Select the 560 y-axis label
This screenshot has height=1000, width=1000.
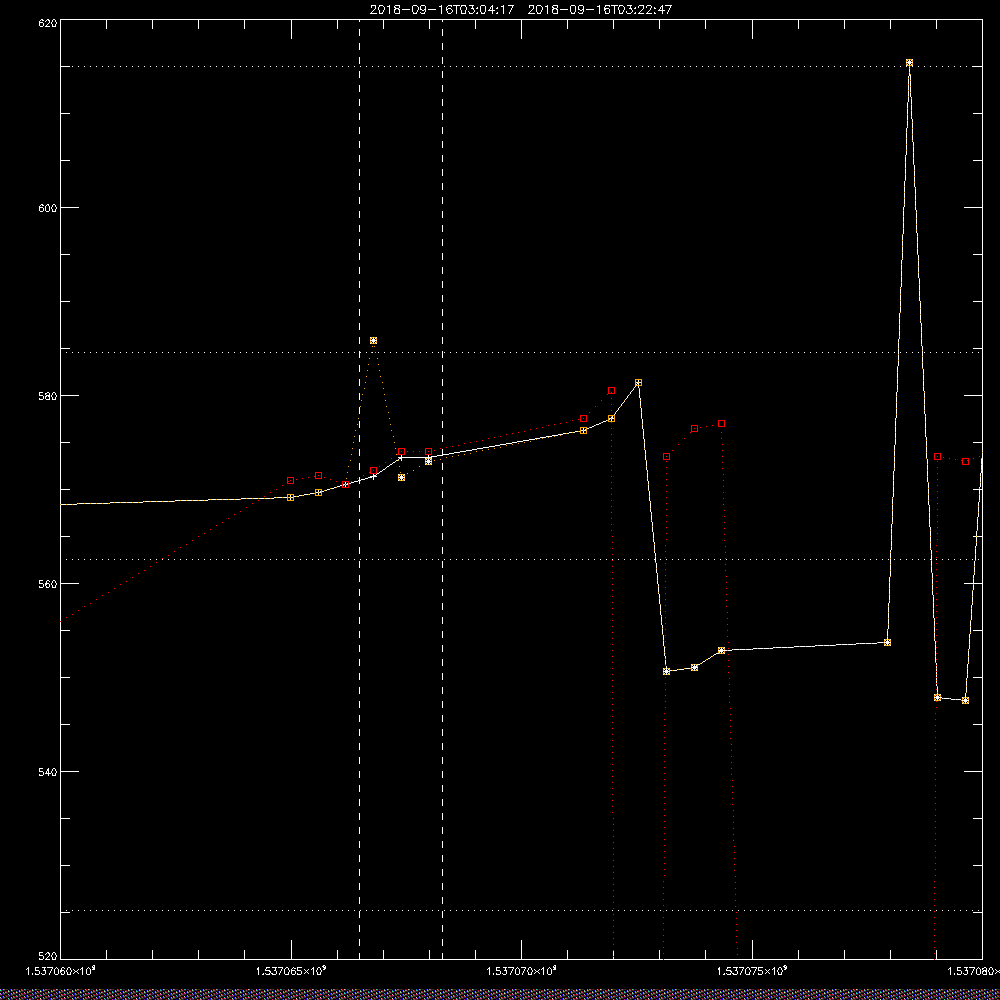[48, 584]
